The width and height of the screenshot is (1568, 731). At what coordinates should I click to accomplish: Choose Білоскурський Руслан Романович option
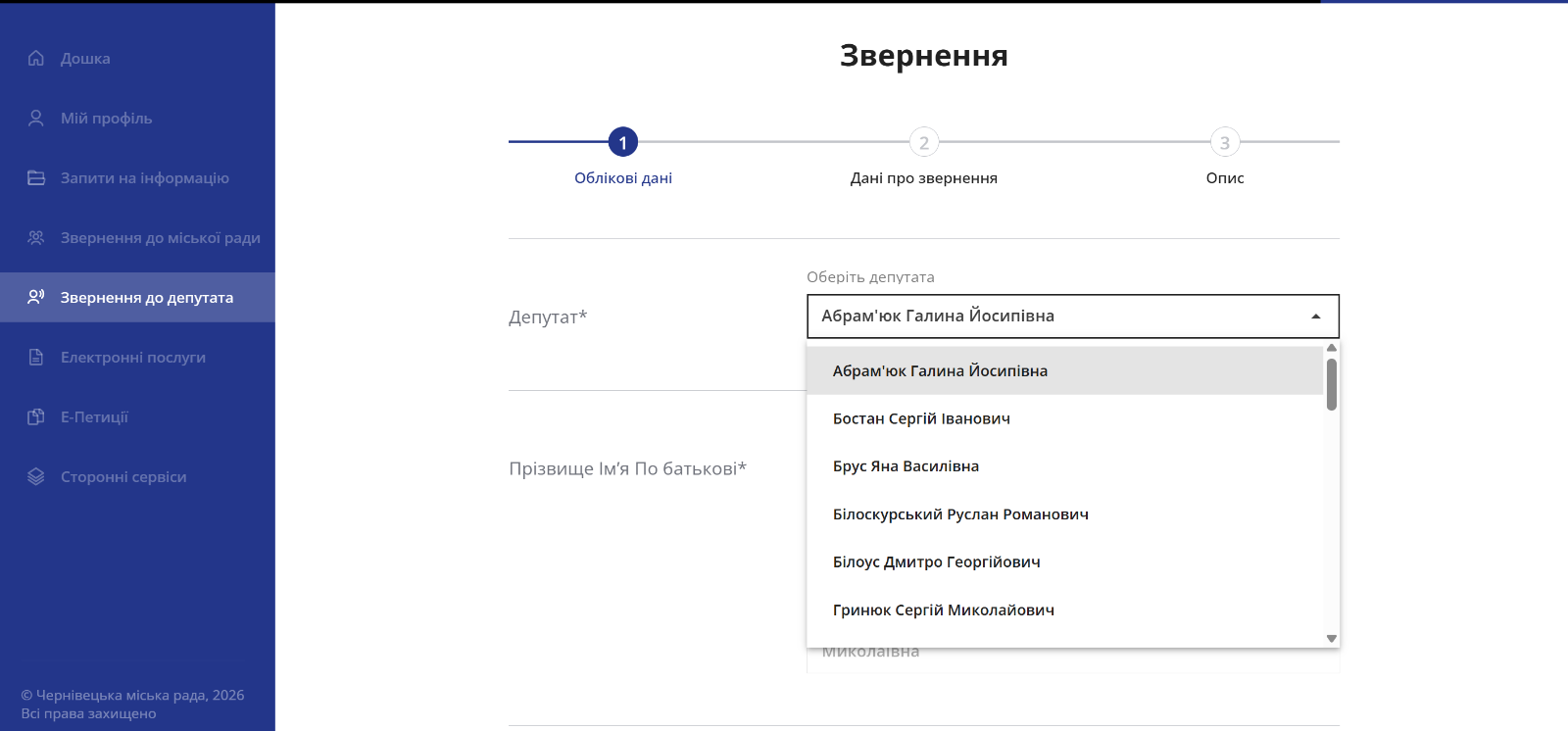point(1065,514)
